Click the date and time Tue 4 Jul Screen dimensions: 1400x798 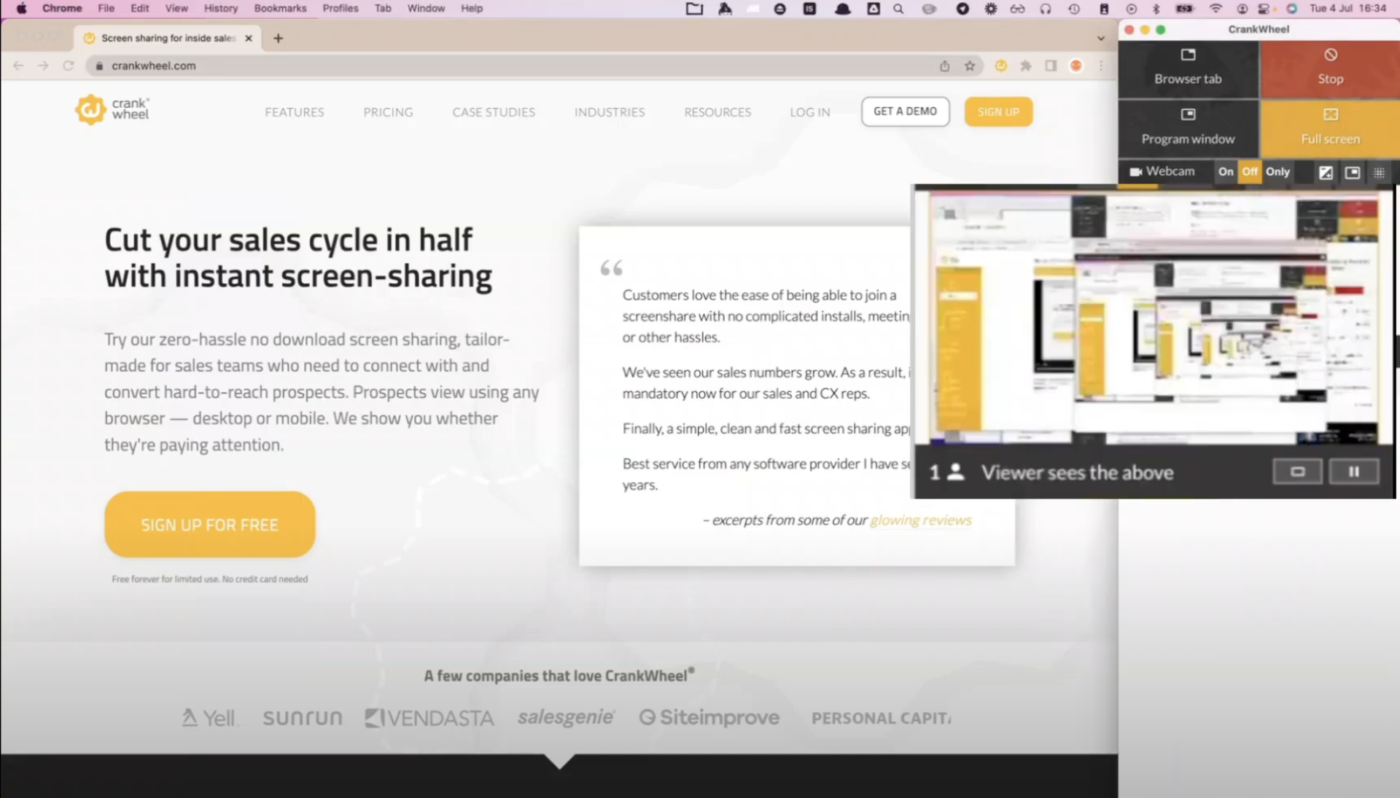(1349, 8)
